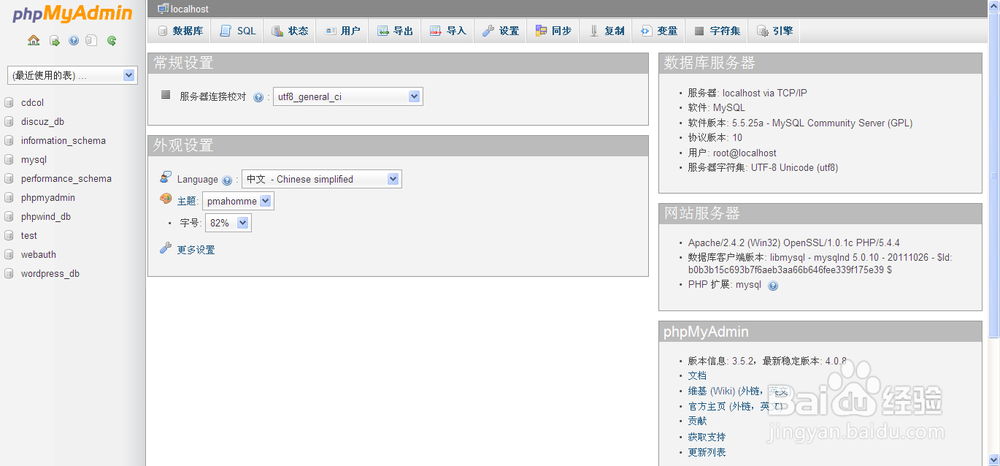Screen dimensions: 1000x466
Task: Click the wrench icon beside 更多设置
Action: point(165,248)
